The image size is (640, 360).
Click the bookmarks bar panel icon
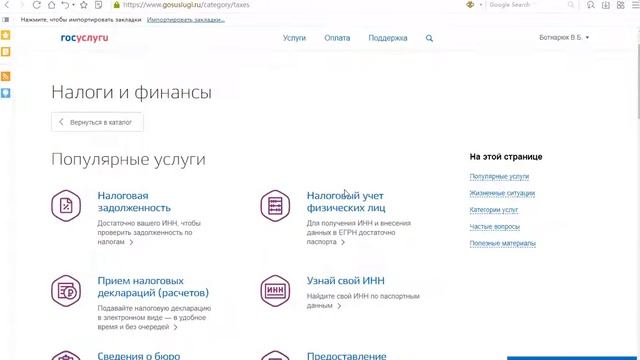point(6,19)
